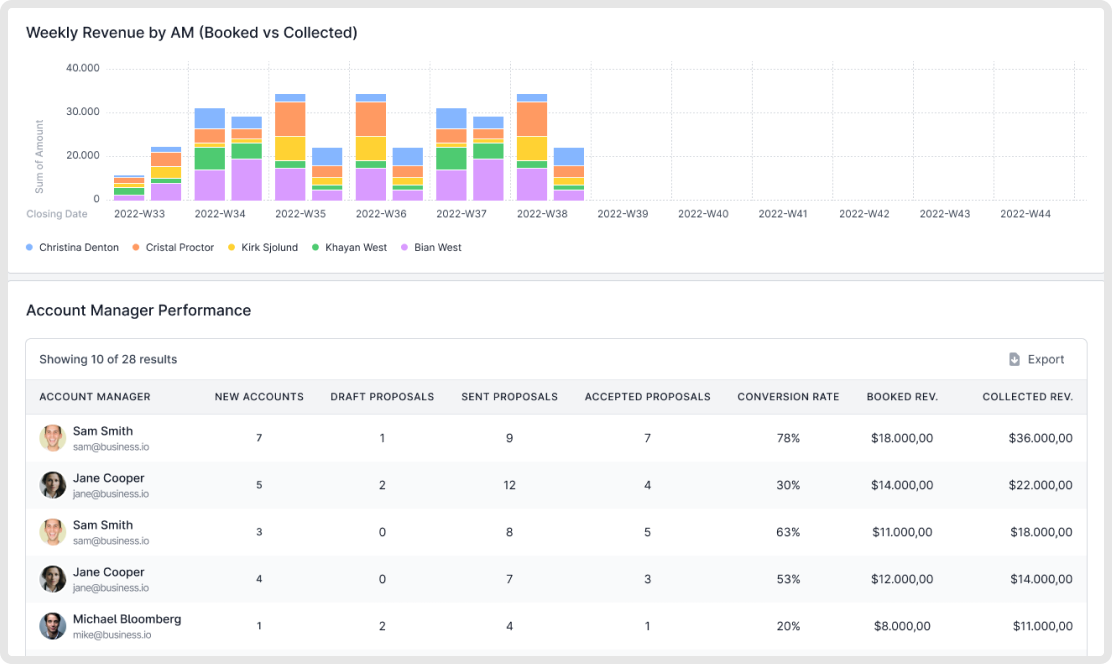Select the 20% conversion rate cell
The height and width of the screenshot is (664, 1112).
(788, 626)
